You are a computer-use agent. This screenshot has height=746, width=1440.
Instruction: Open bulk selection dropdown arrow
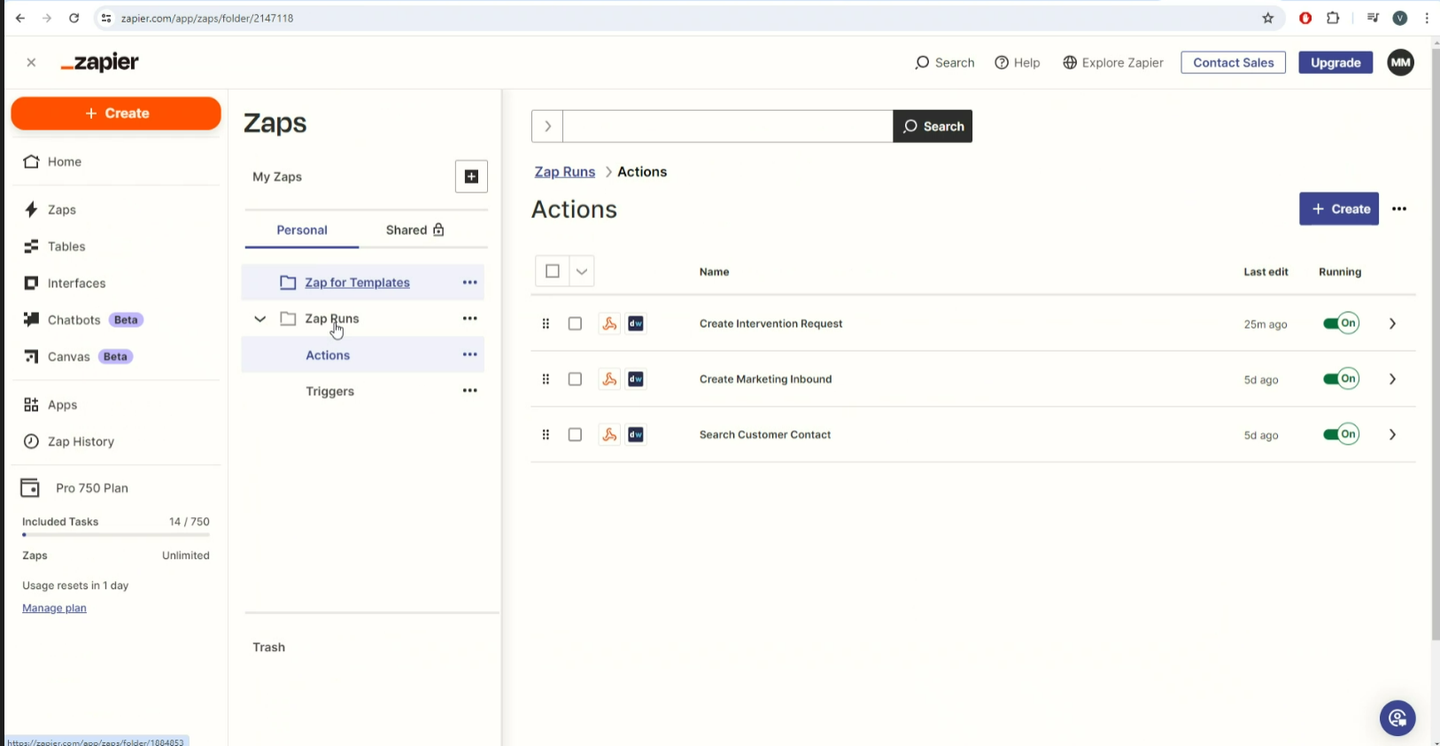tap(581, 271)
